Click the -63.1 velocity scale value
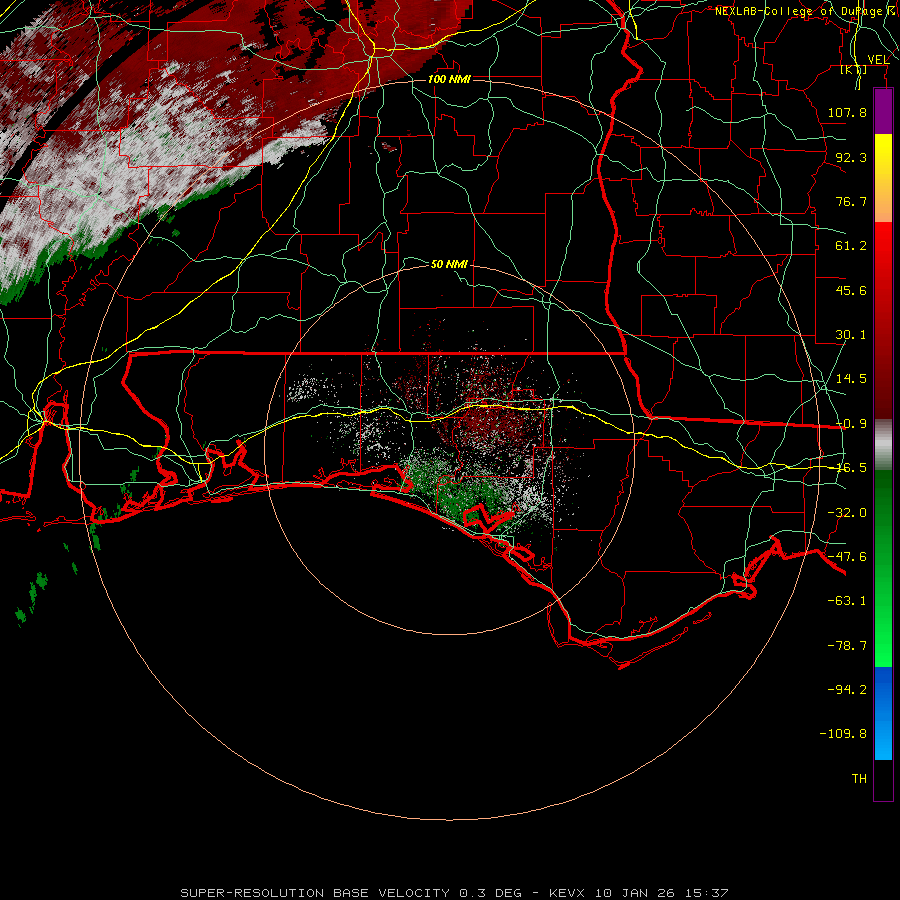The height and width of the screenshot is (900, 900). (847, 601)
